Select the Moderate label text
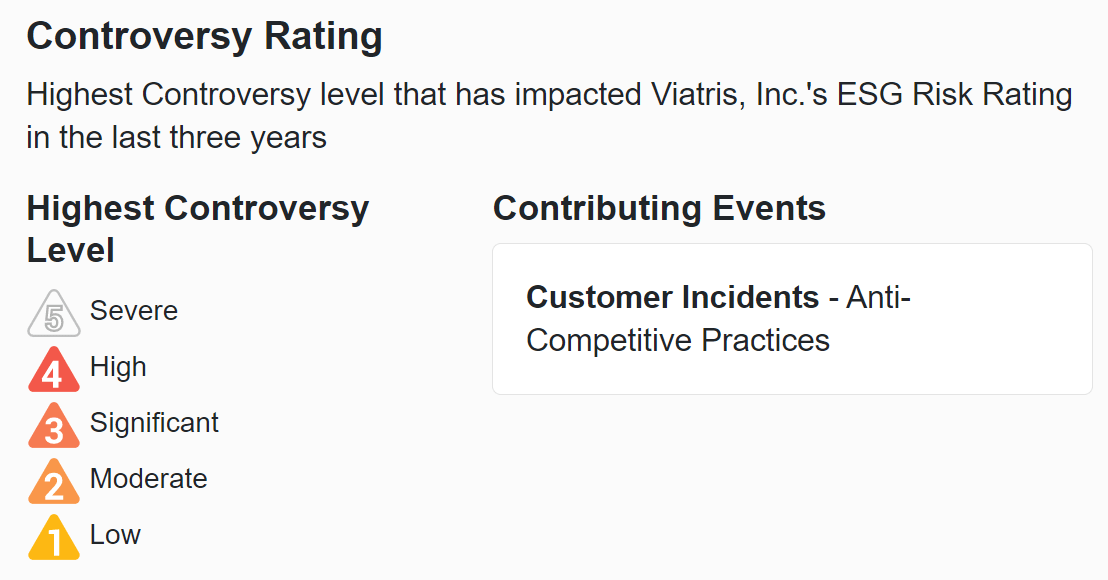The height and width of the screenshot is (580, 1108). click(148, 479)
